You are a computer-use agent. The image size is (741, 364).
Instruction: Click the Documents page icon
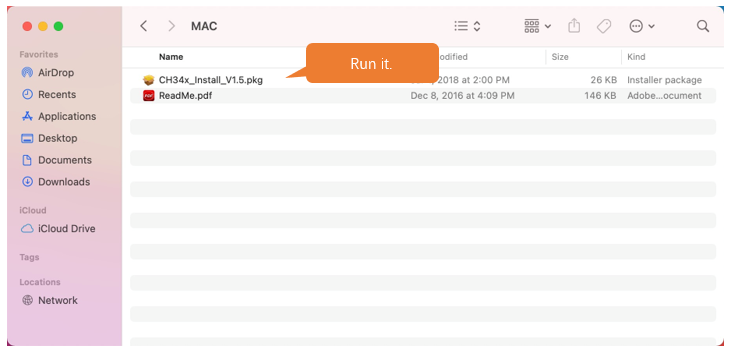click(x=27, y=160)
